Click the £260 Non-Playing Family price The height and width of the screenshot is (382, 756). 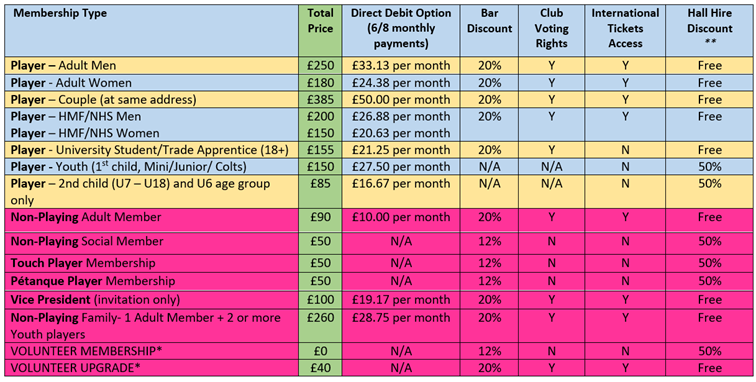(320, 318)
